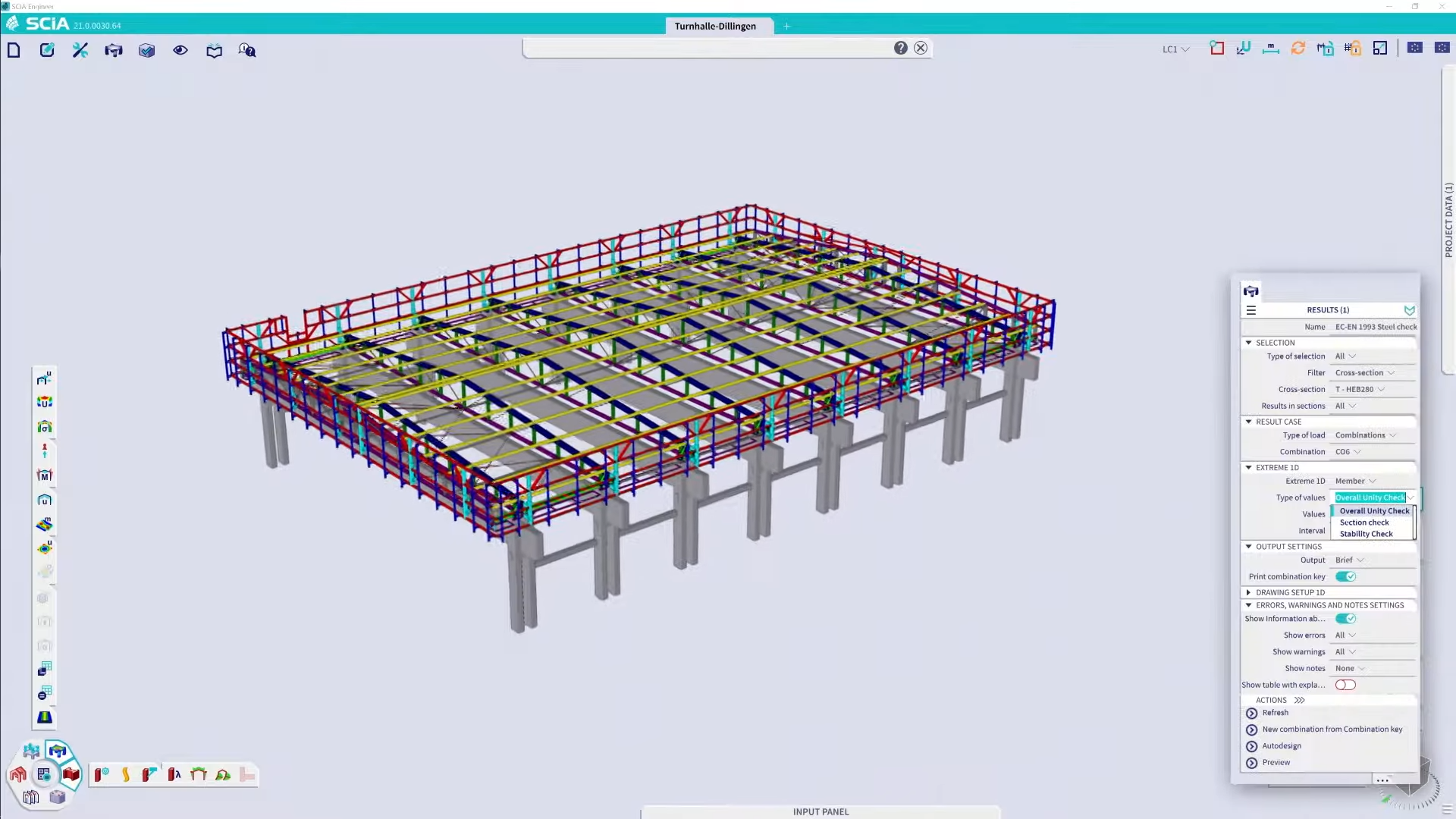Click the grid lock icon
This screenshot has width=1456, height=819.
(1353, 49)
